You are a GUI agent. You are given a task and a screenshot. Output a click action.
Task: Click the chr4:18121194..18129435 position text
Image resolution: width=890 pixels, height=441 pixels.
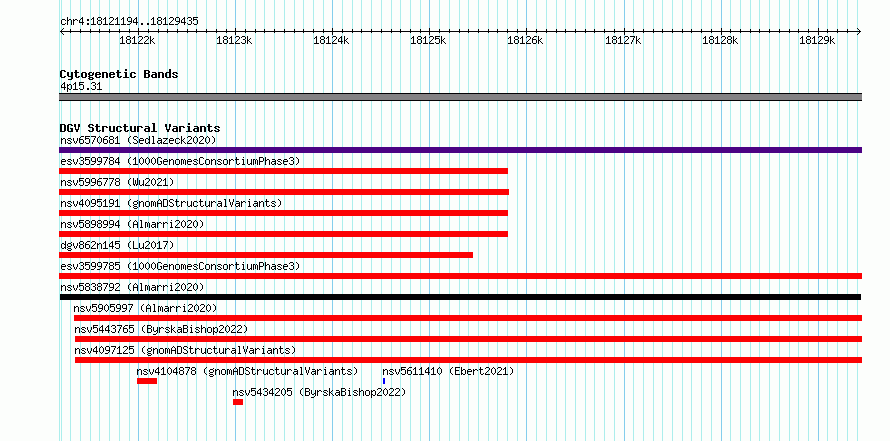(x=129, y=22)
